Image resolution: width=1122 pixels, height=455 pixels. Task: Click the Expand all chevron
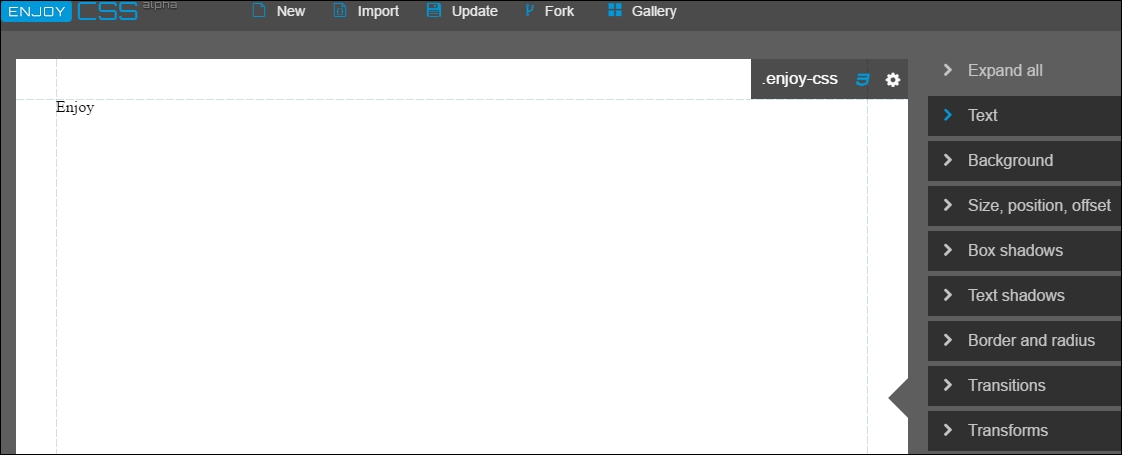coord(948,70)
